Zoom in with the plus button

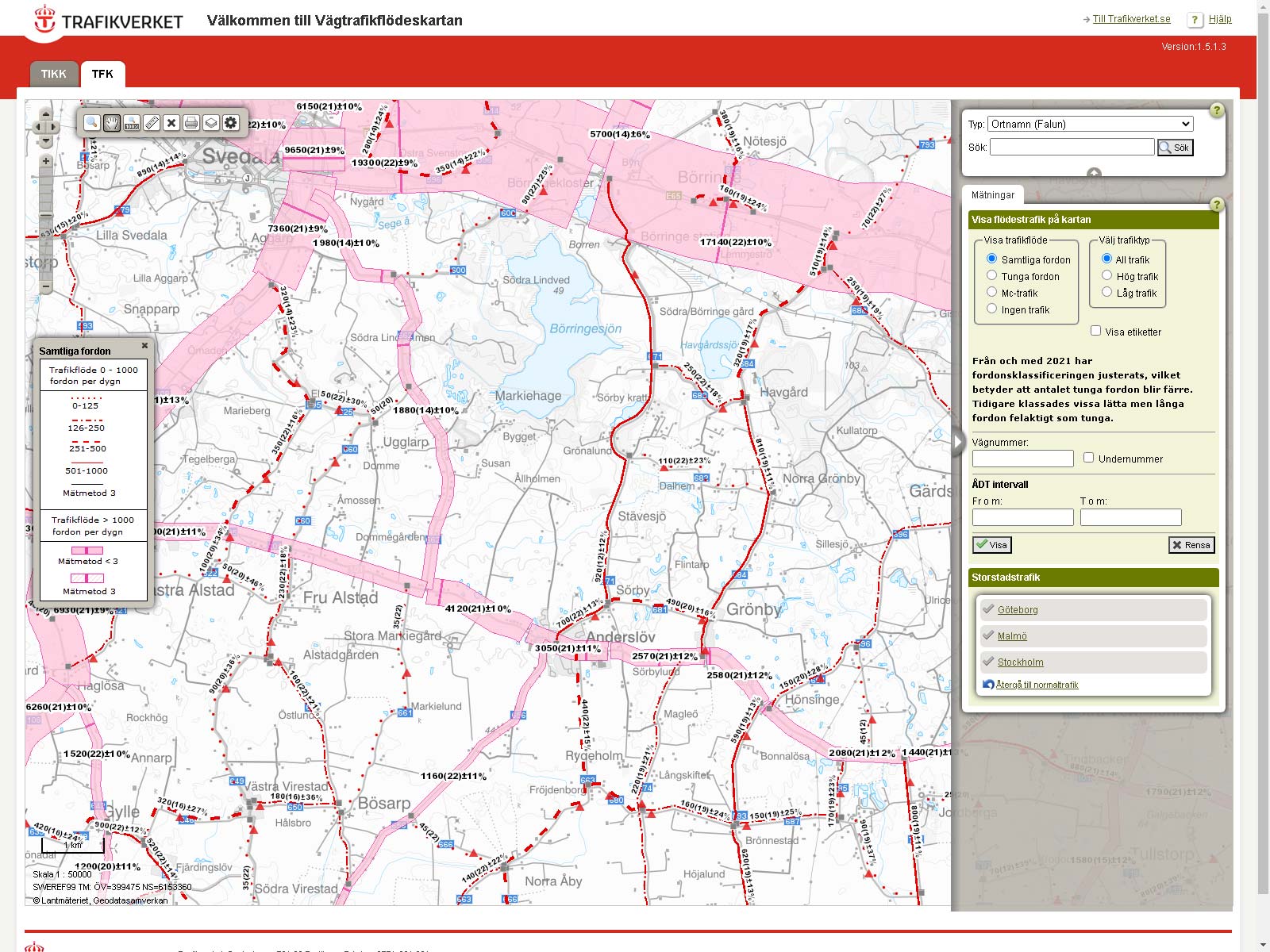pos(46,161)
